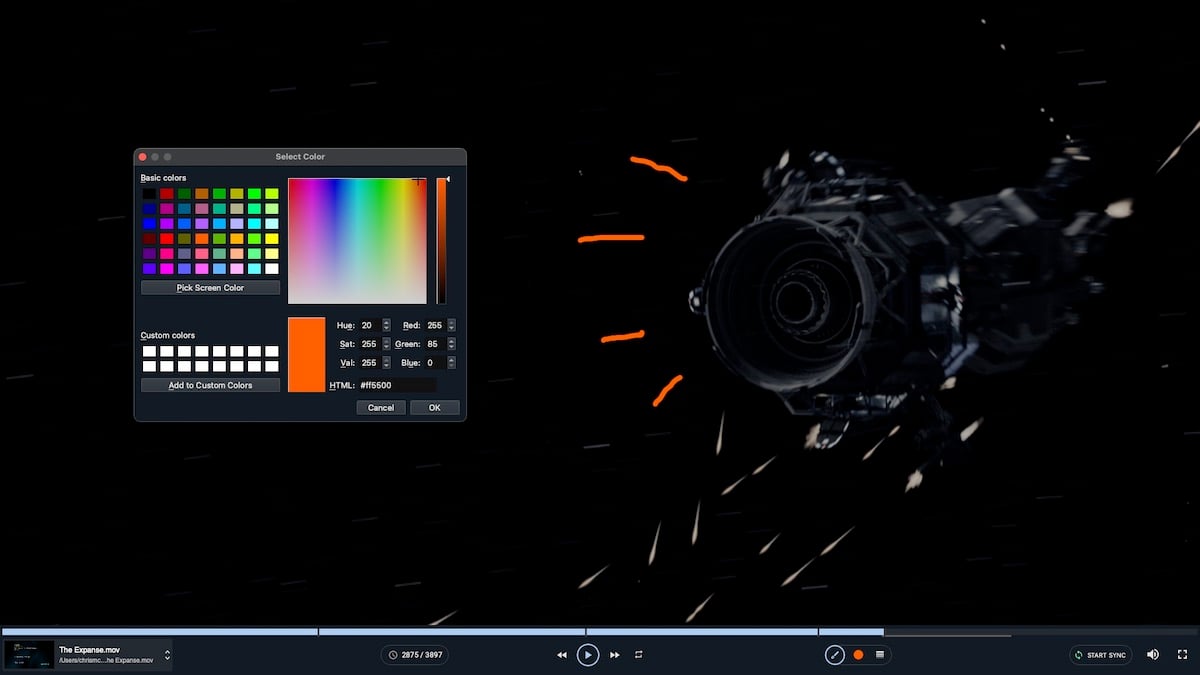
Task: Click the Hue value field
Action: click(x=369, y=326)
